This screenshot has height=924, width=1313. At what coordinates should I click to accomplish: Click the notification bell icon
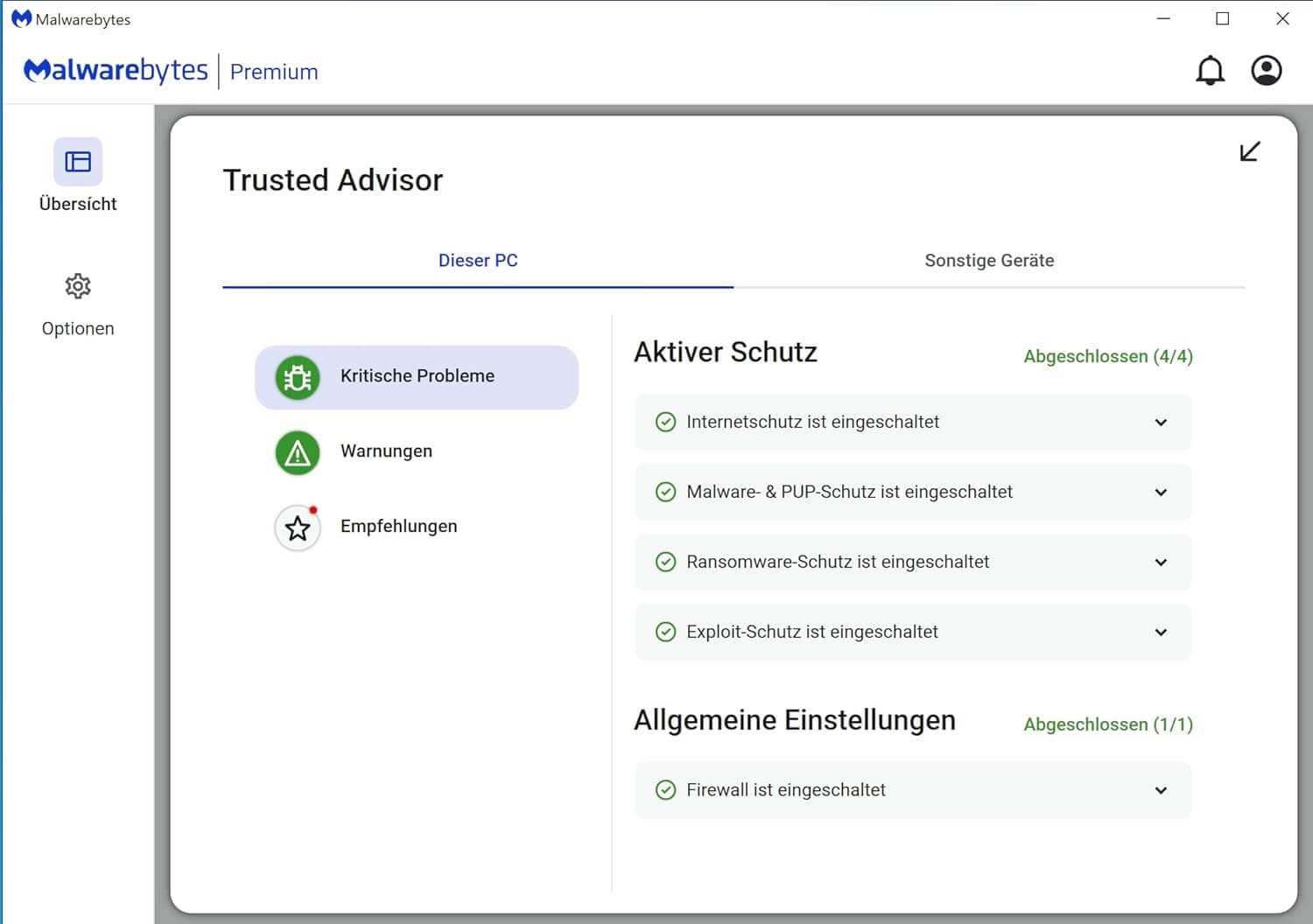pos(1211,71)
